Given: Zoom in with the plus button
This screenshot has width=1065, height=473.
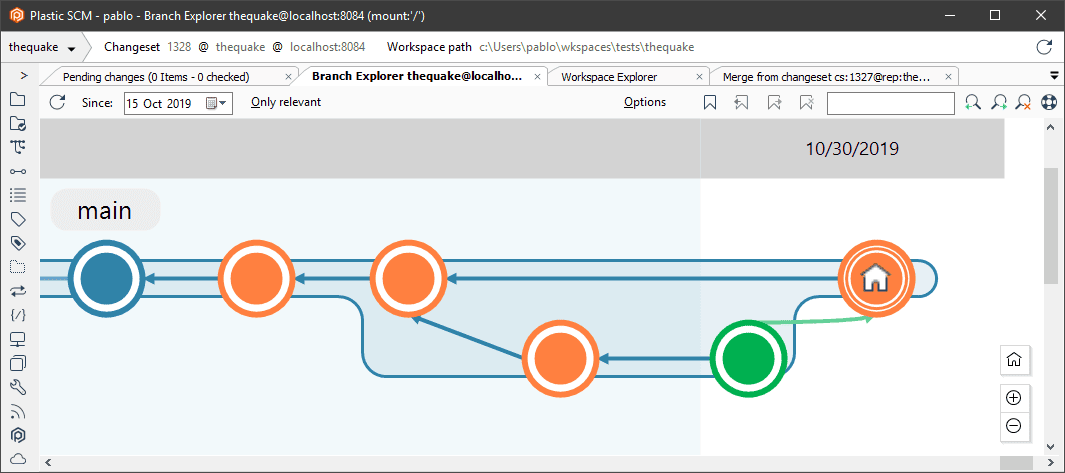Looking at the screenshot, I should [x=1013, y=398].
